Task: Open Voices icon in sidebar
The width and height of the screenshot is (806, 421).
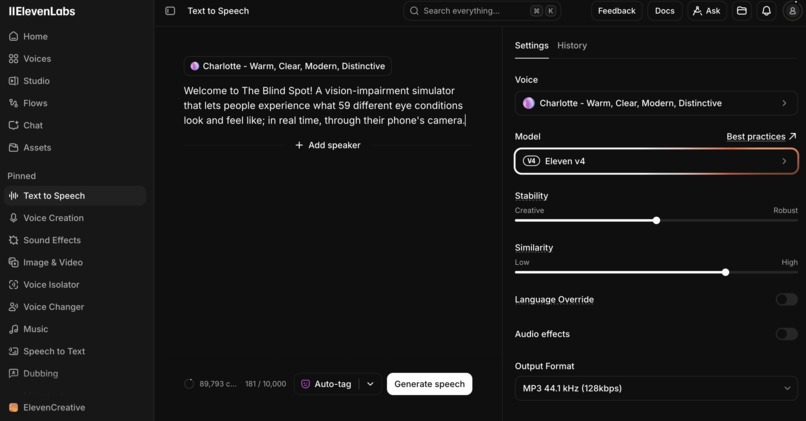Action: pos(13,59)
